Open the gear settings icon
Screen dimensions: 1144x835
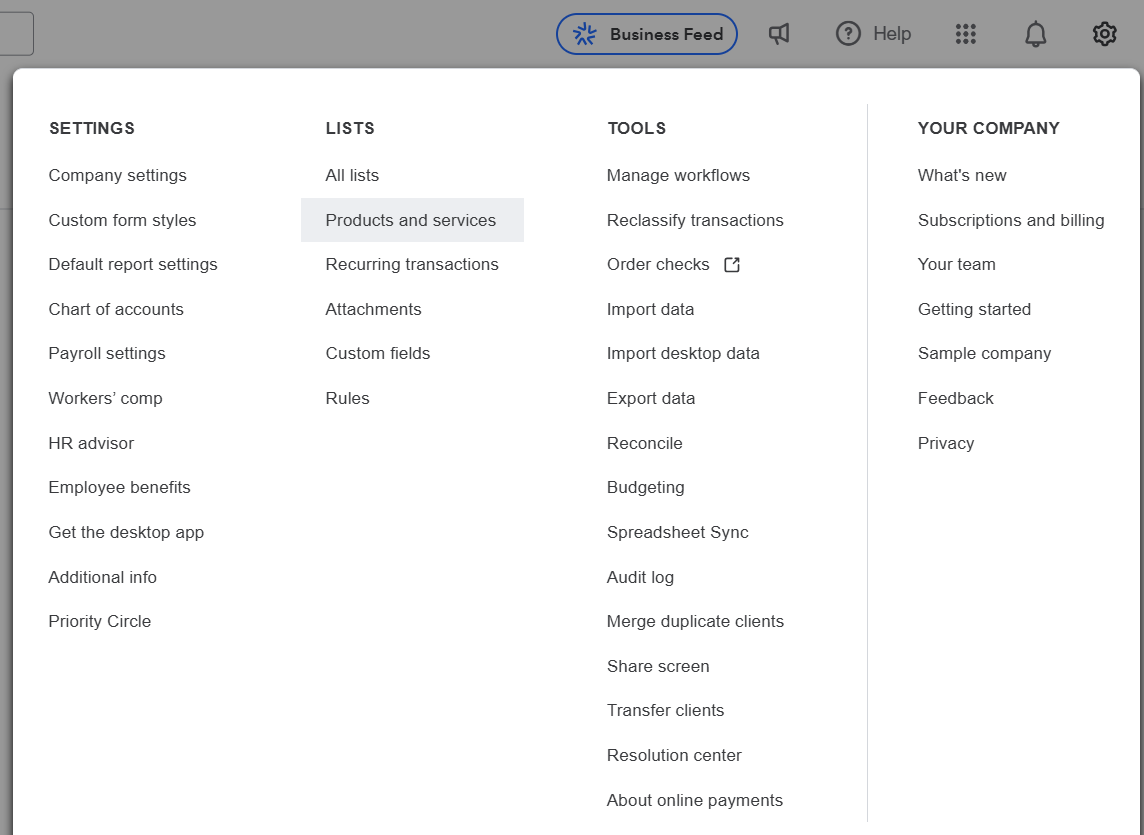(x=1104, y=34)
